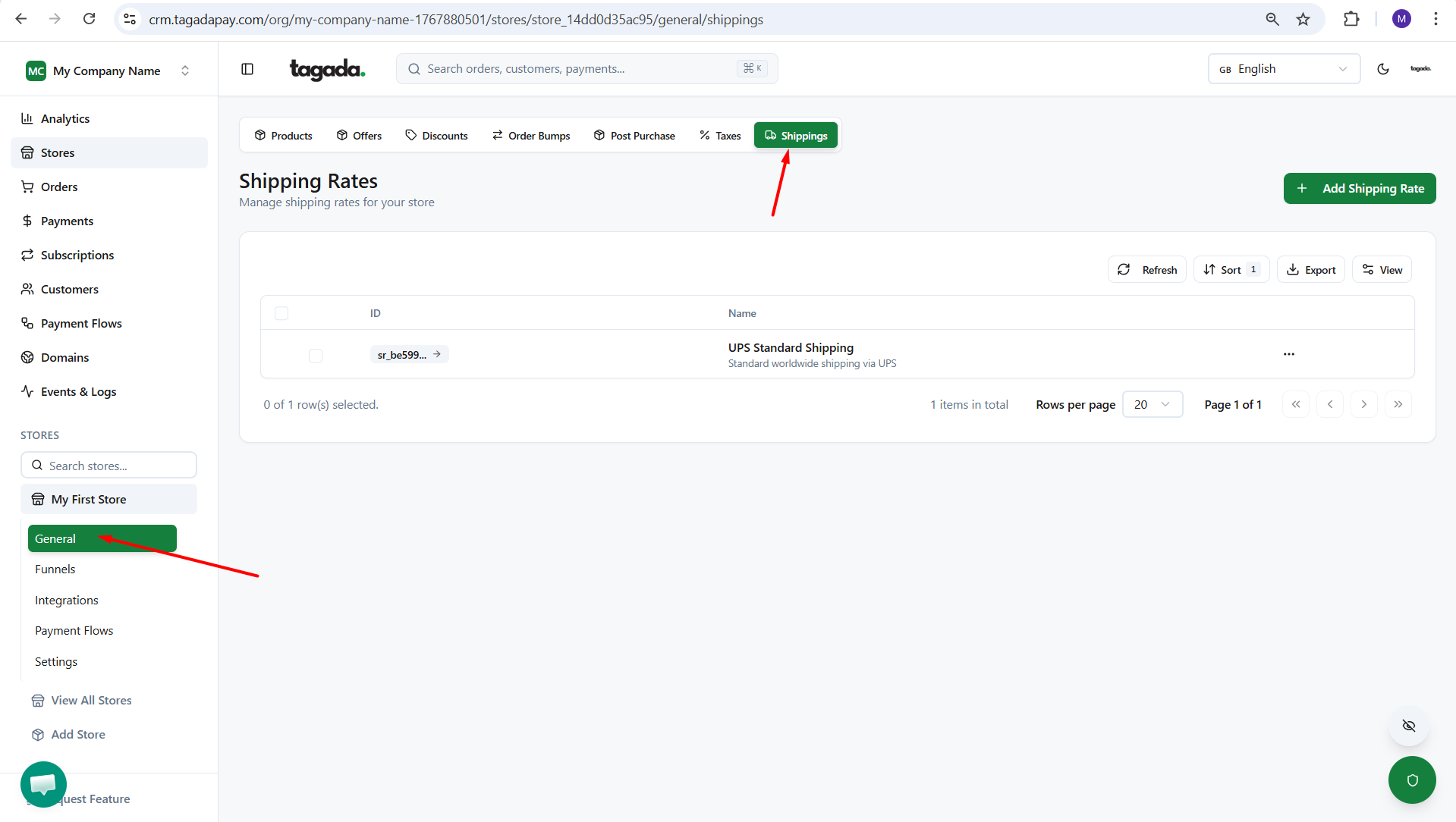
Task: Switch to the Discounts tab
Action: 436,136
